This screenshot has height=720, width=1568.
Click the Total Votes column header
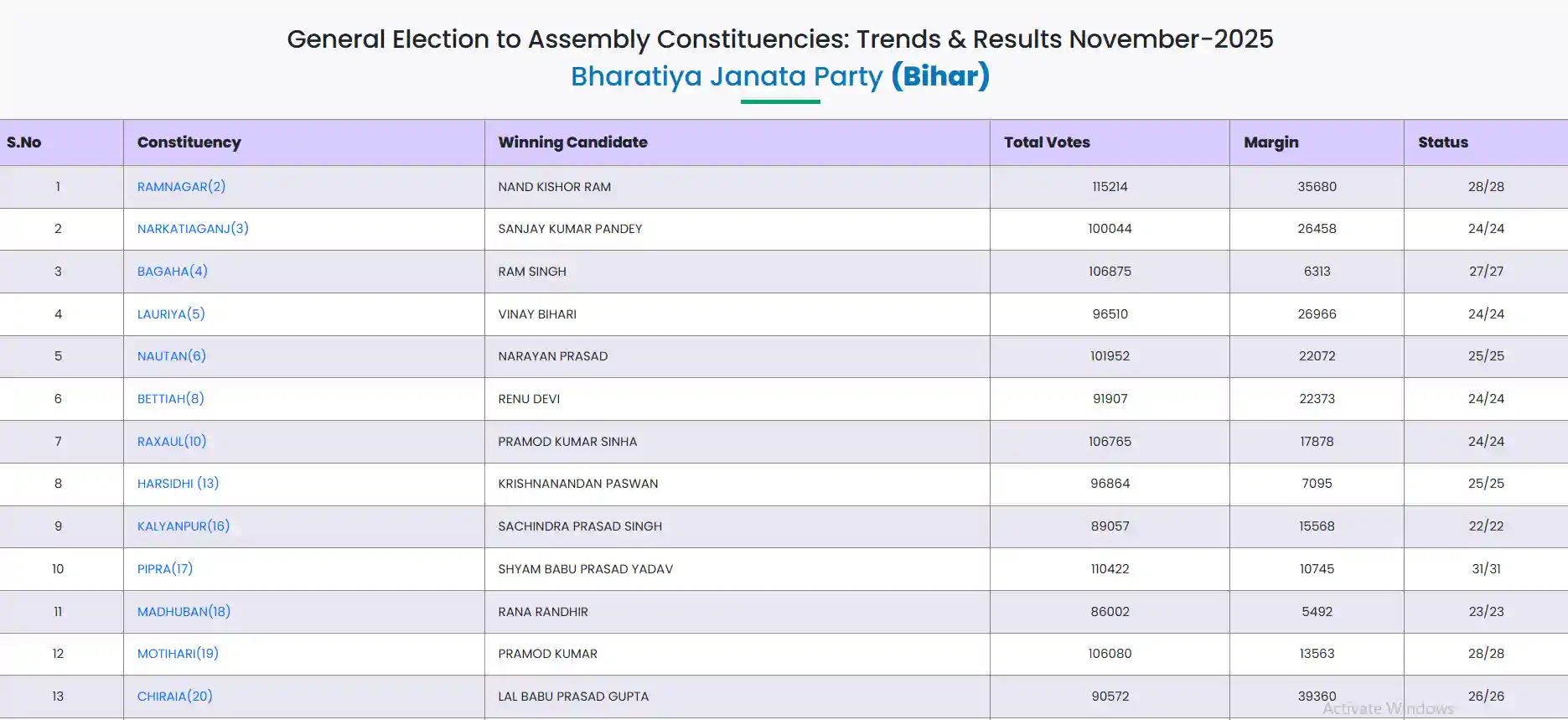(1047, 142)
